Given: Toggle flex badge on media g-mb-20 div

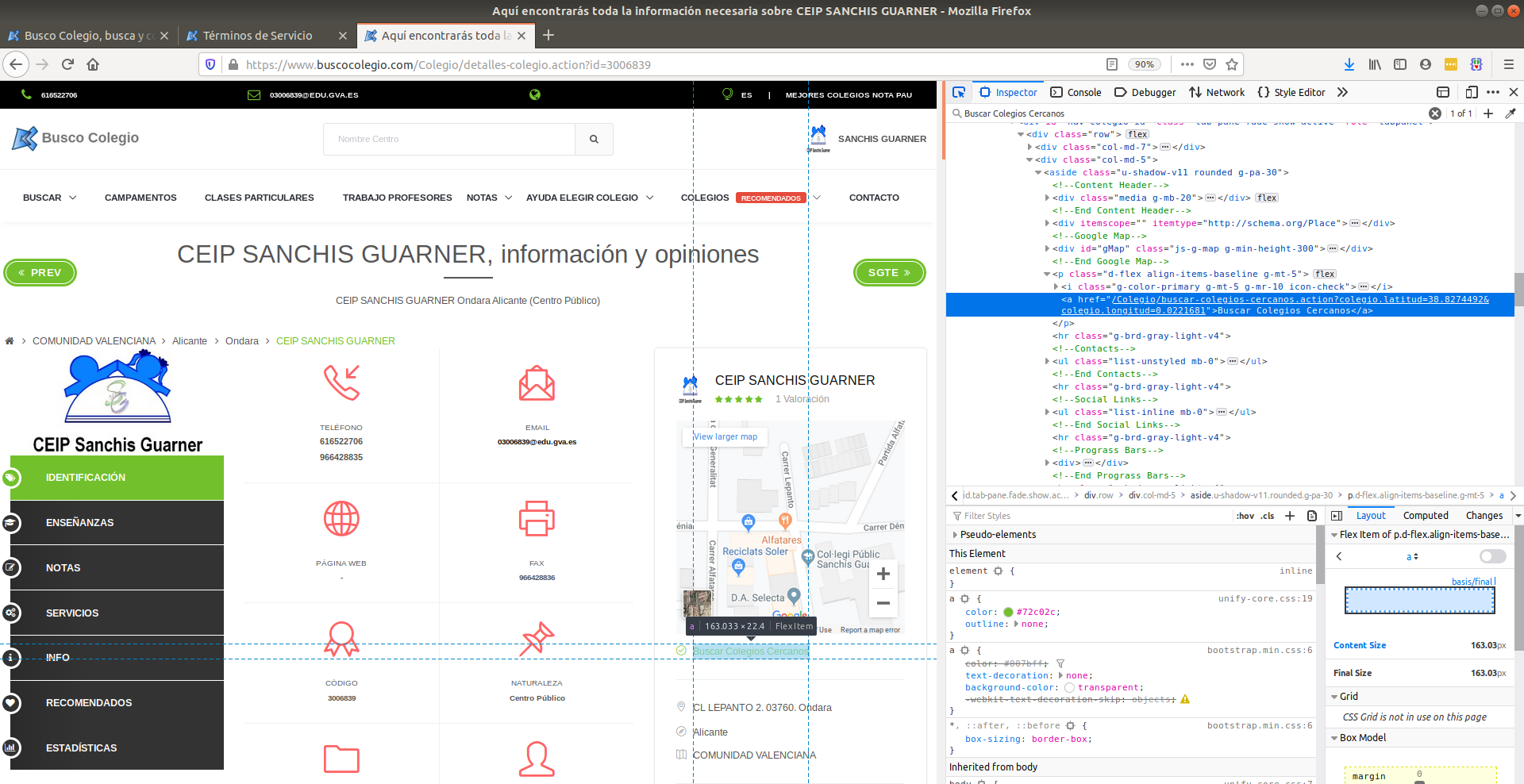Looking at the screenshot, I should (x=1268, y=198).
